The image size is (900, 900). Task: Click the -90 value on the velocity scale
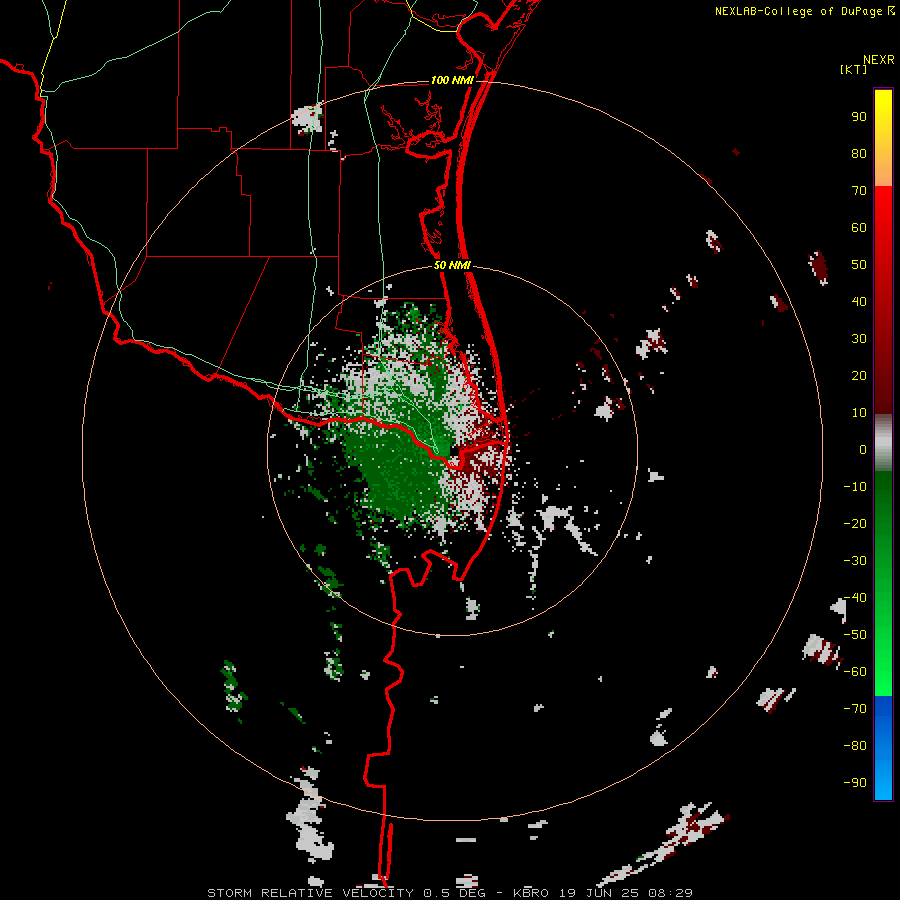(x=855, y=783)
